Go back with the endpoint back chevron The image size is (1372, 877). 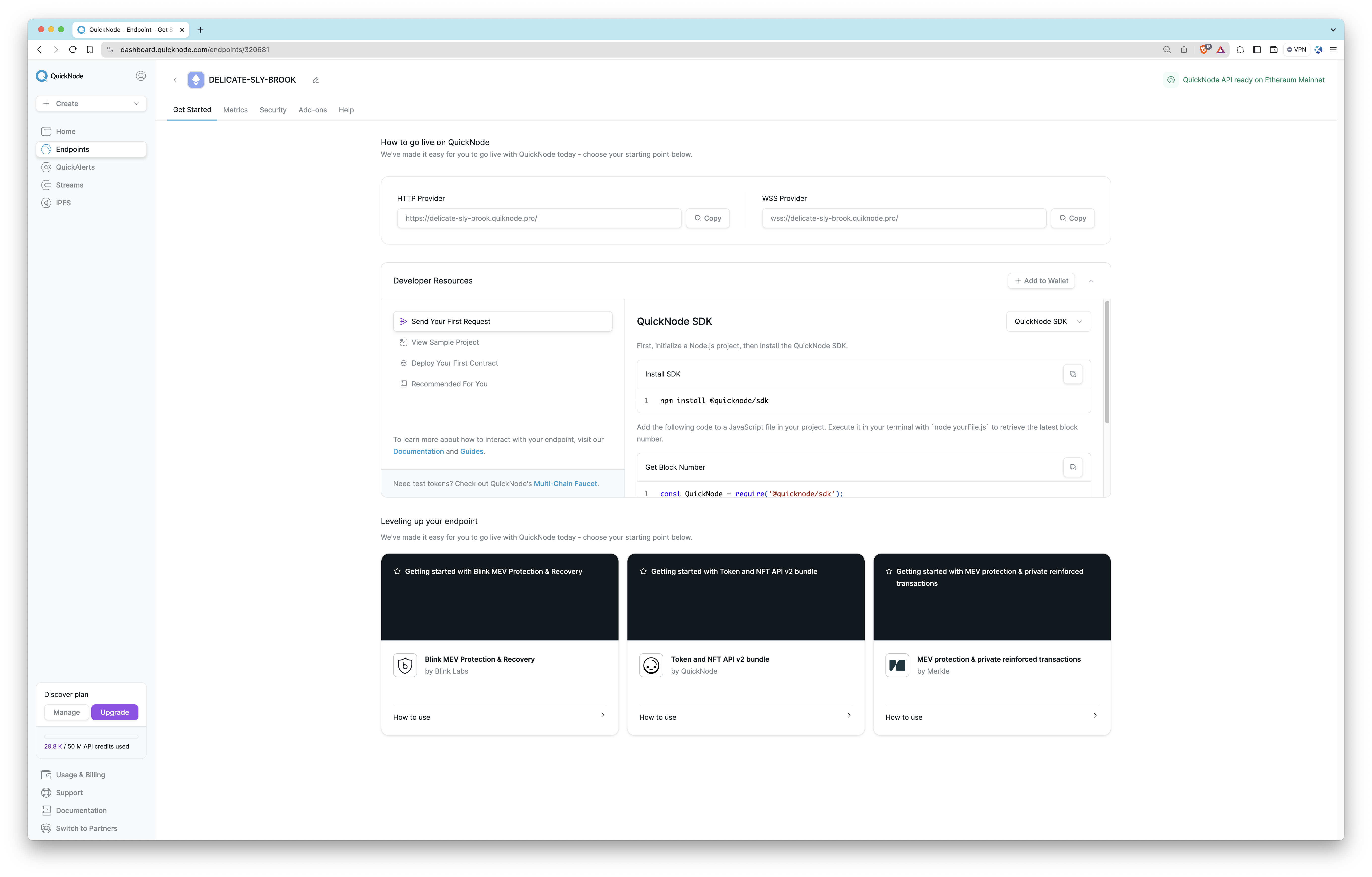[175, 80]
